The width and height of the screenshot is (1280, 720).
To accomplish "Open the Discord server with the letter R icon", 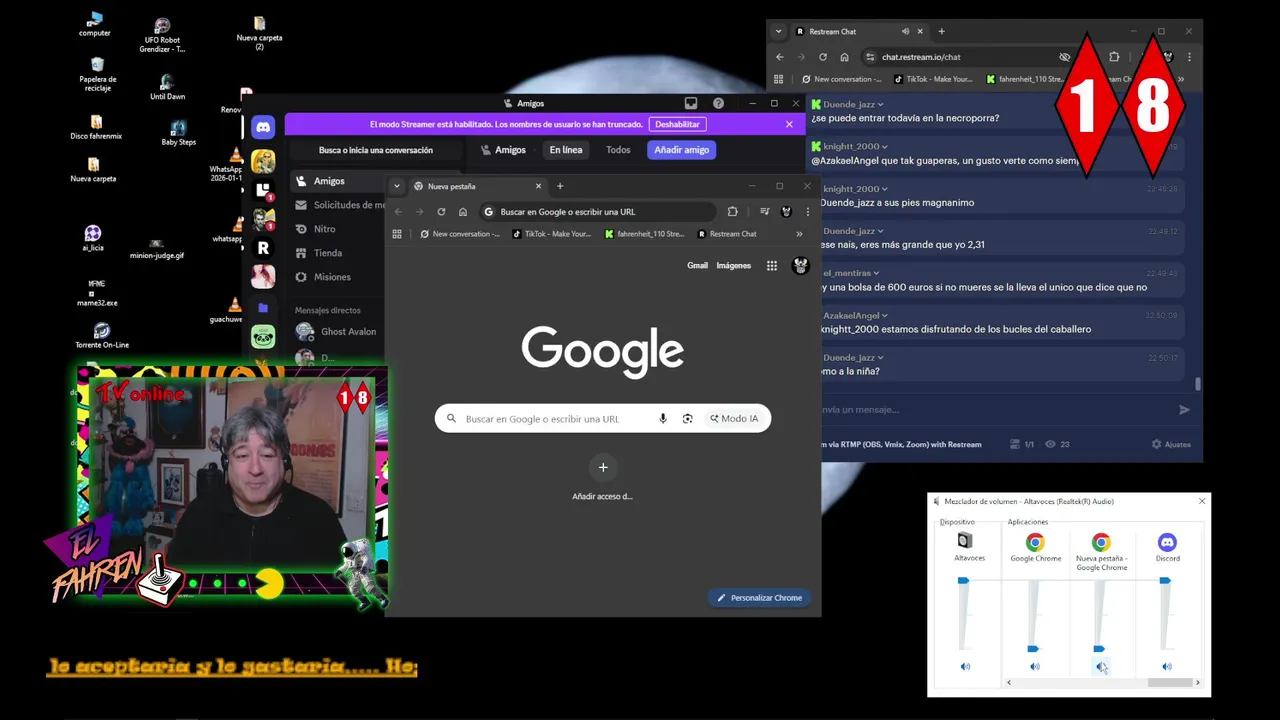I will tap(263, 247).
